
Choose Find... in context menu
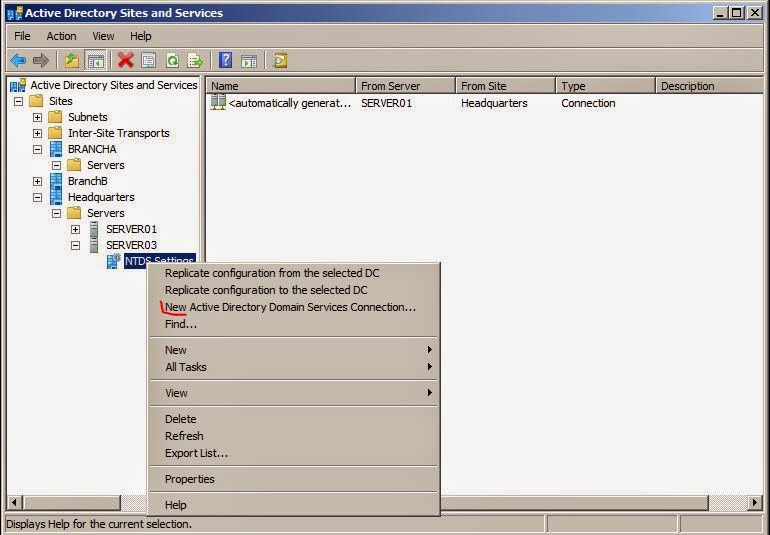294,324
